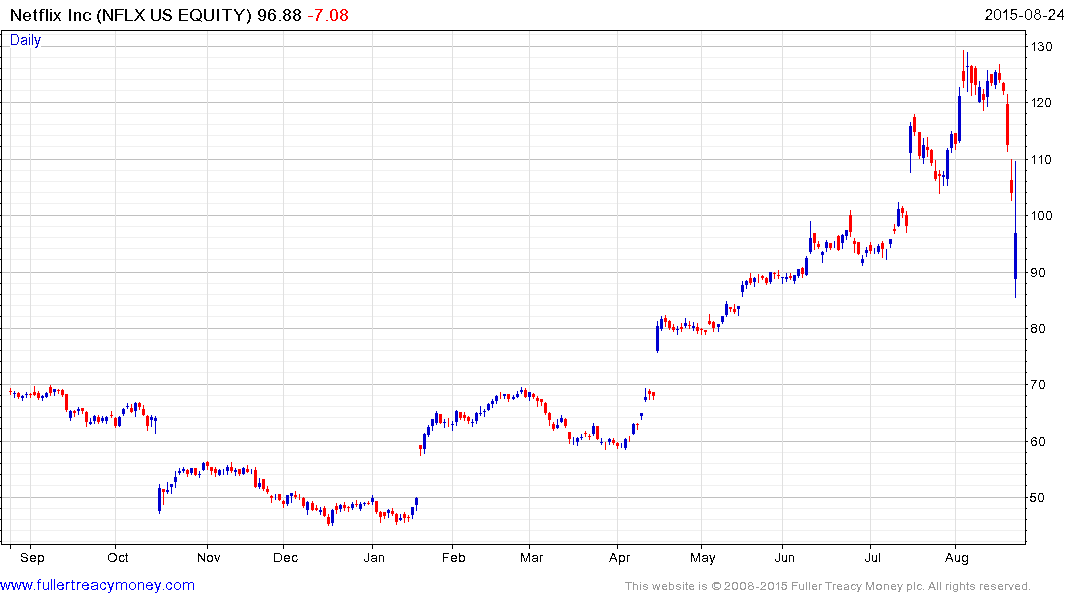
Task: Click the Dec month label
Action: point(285,557)
